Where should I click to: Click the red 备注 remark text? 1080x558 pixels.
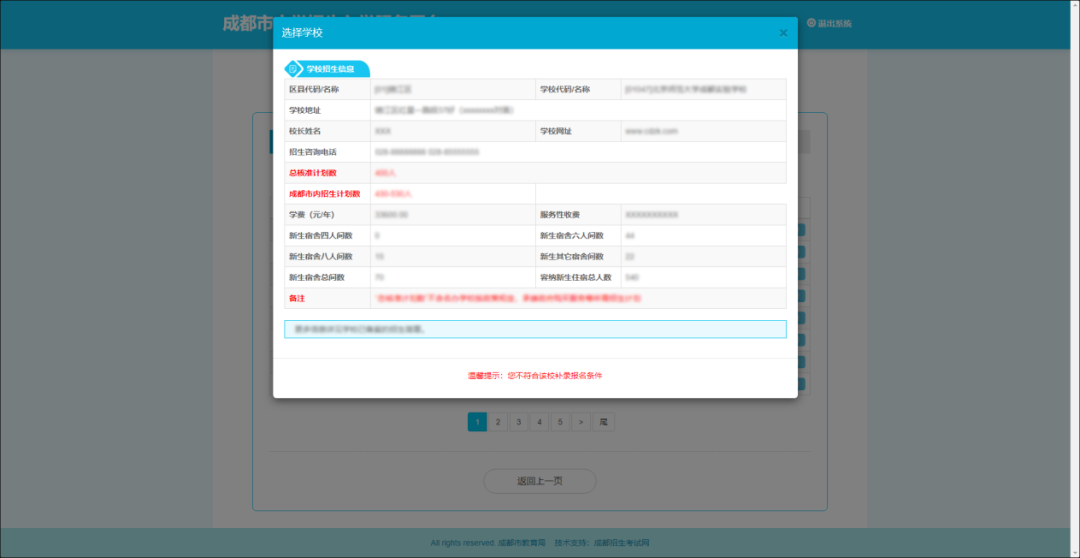click(507, 298)
